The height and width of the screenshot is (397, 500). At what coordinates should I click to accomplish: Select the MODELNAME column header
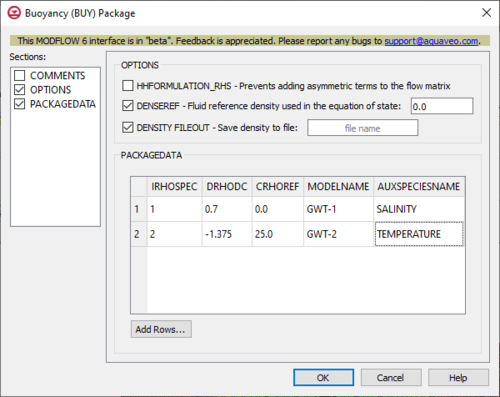click(x=338, y=186)
